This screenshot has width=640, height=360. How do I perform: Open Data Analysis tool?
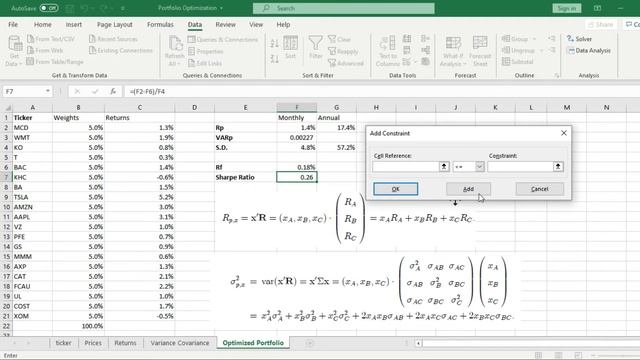pos(589,51)
